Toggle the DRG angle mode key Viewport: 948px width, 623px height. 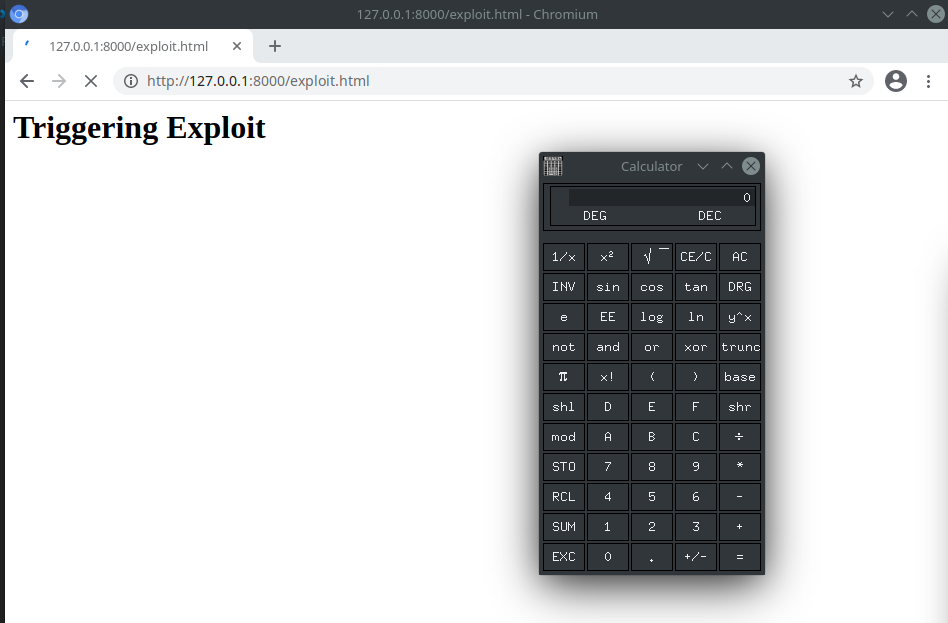coord(740,287)
